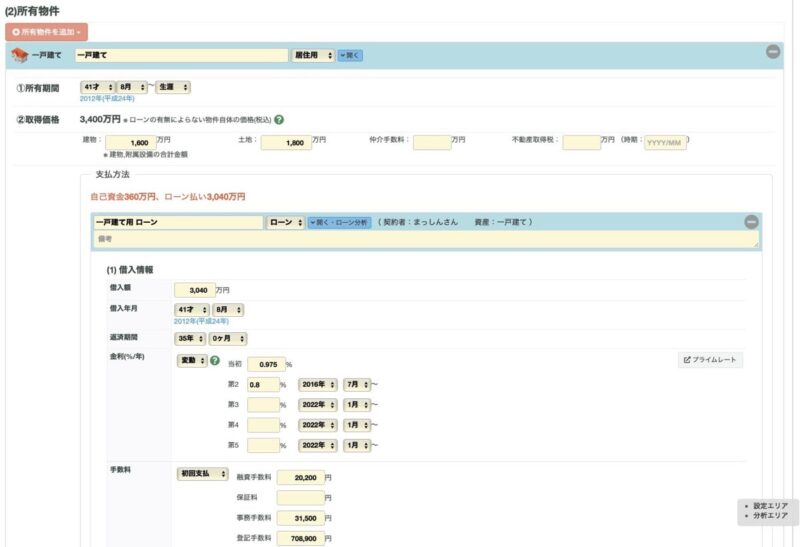
Task: Edit the 当初 interest rate 0.975
Action: coord(266,364)
